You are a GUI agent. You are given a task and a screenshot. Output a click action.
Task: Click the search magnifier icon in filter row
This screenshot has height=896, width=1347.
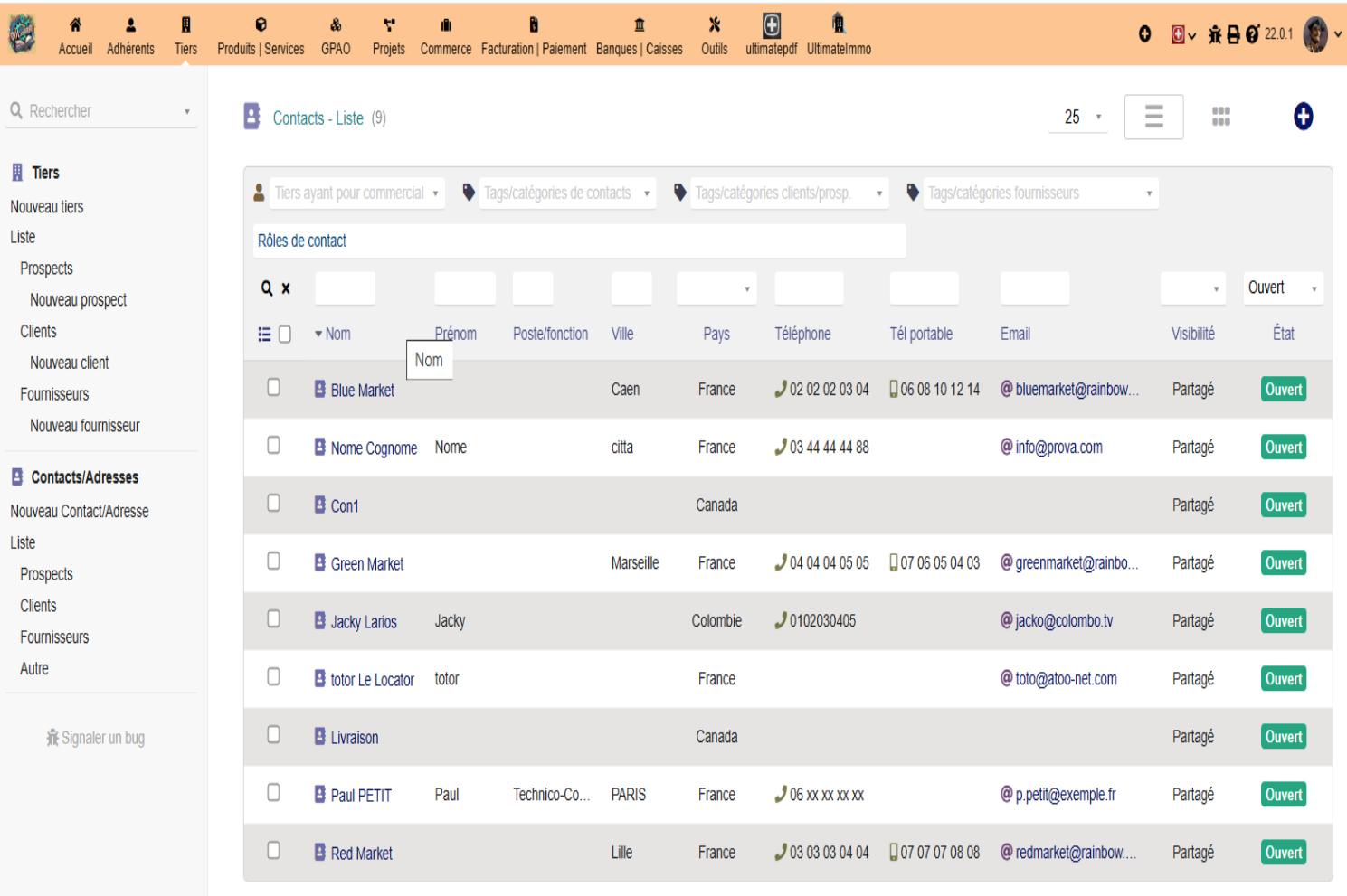tap(267, 288)
